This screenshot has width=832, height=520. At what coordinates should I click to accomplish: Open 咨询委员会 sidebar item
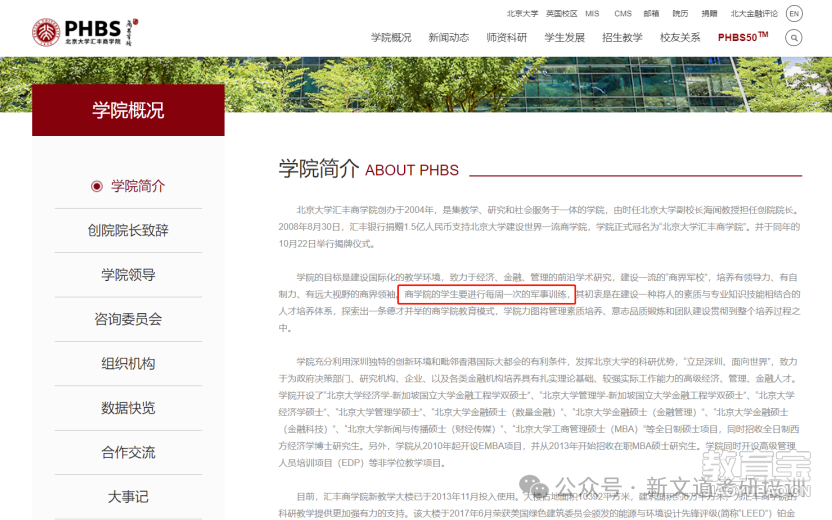click(128, 319)
